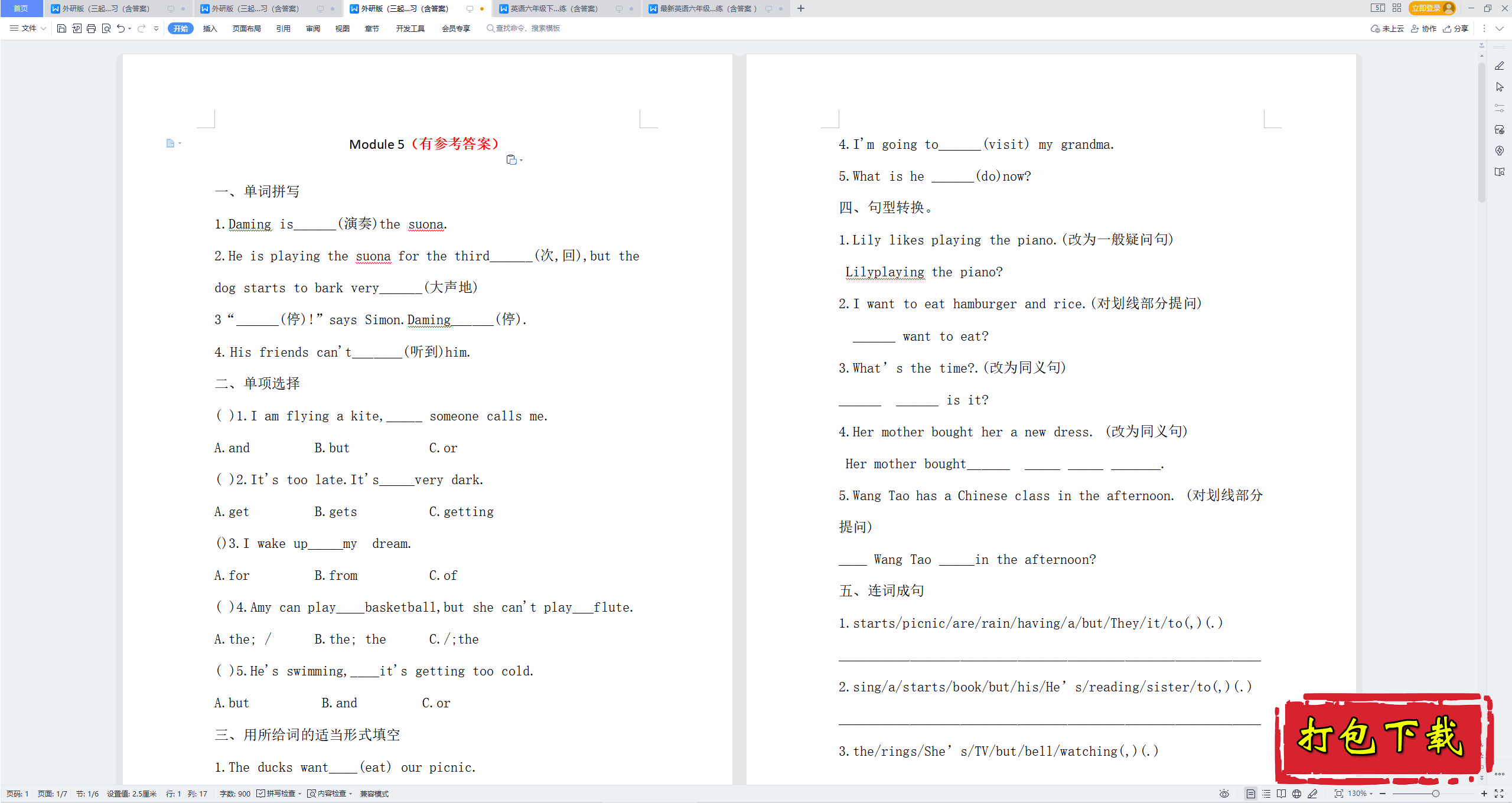Image resolution: width=1512 pixels, height=803 pixels.
Task: Select the 开始 ribbon tab
Action: click(181, 28)
